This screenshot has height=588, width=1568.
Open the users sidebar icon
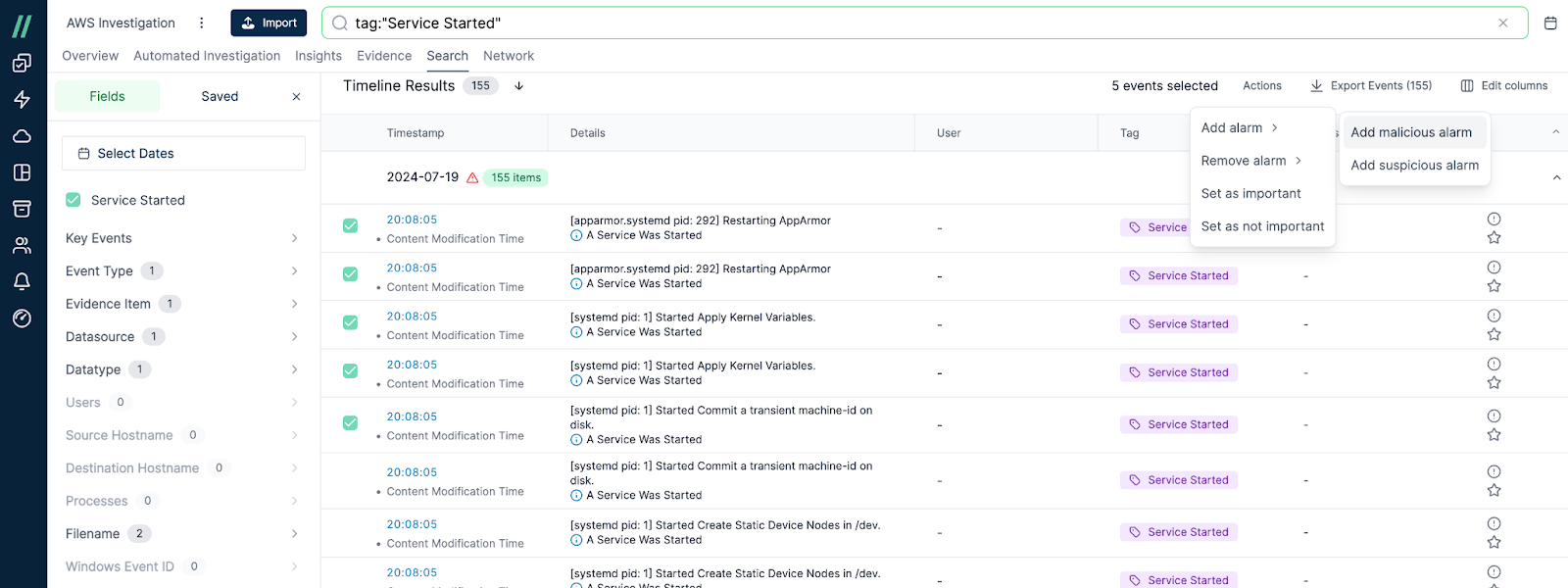[x=22, y=245]
